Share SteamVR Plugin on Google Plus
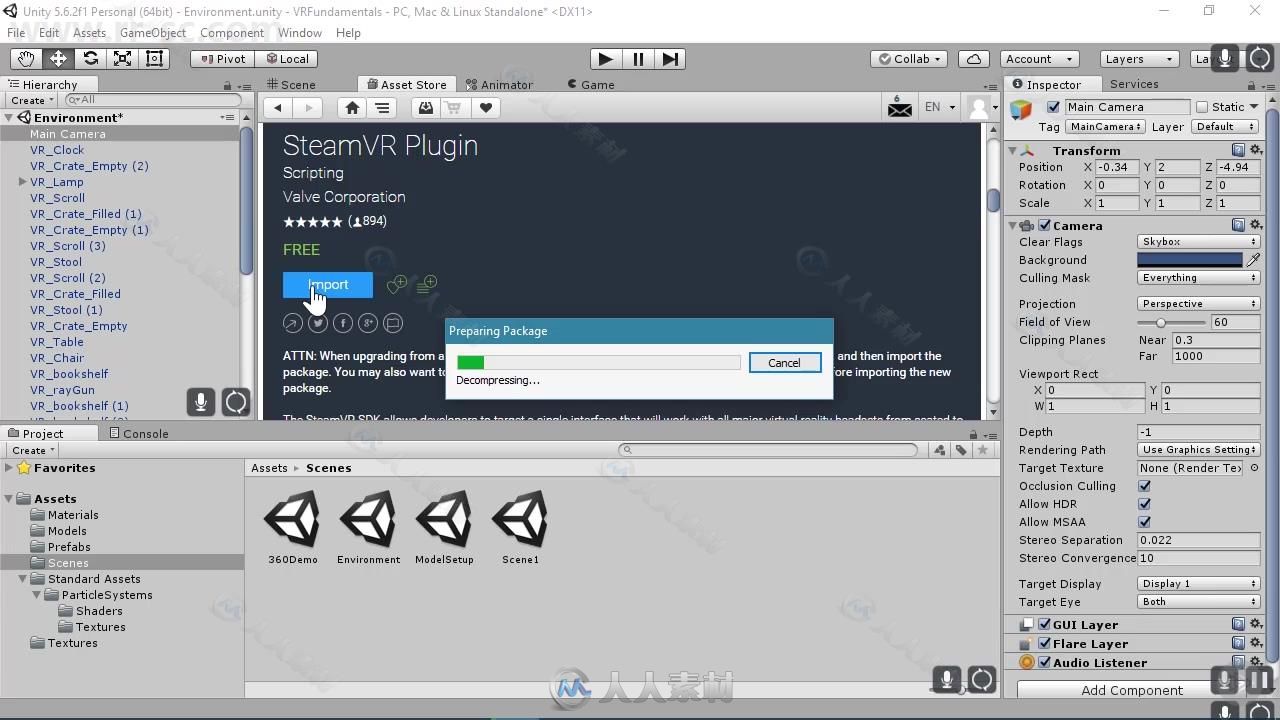 (x=368, y=323)
